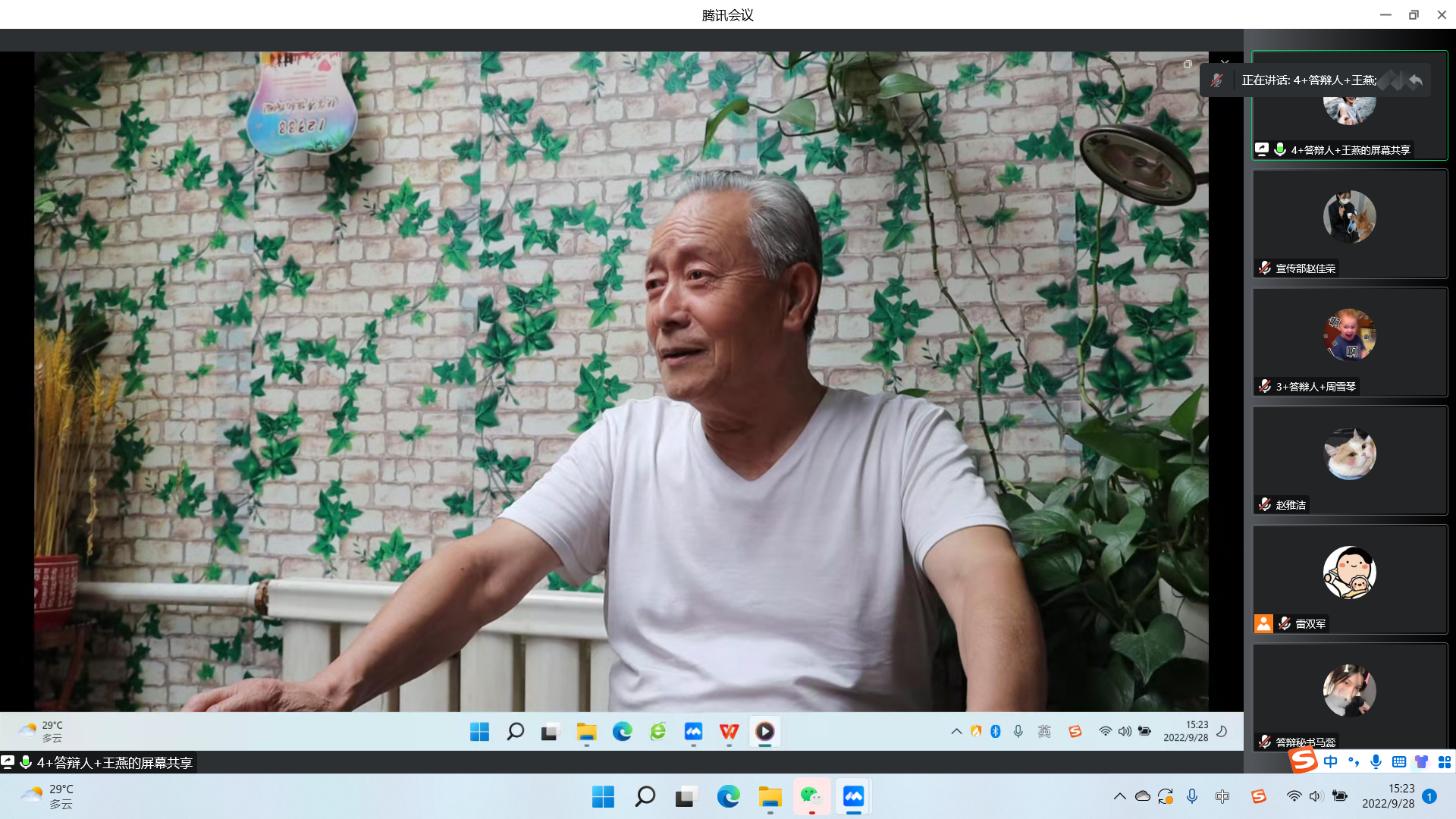
Task: Expand hidden tray icons chevron on bottom taskbar
Action: 1119,796
